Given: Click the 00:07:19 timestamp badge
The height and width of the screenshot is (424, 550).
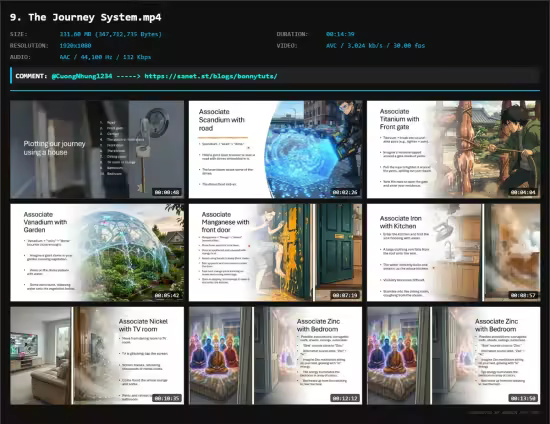Looking at the screenshot, I should [345, 295].
